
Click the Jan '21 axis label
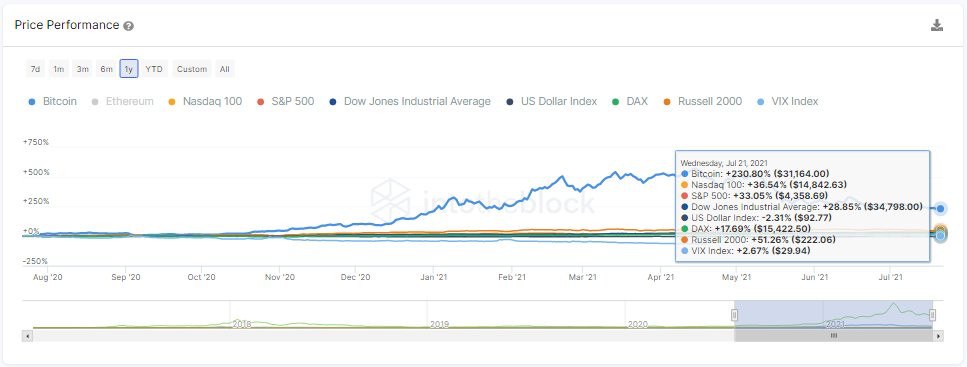point(434,278)
